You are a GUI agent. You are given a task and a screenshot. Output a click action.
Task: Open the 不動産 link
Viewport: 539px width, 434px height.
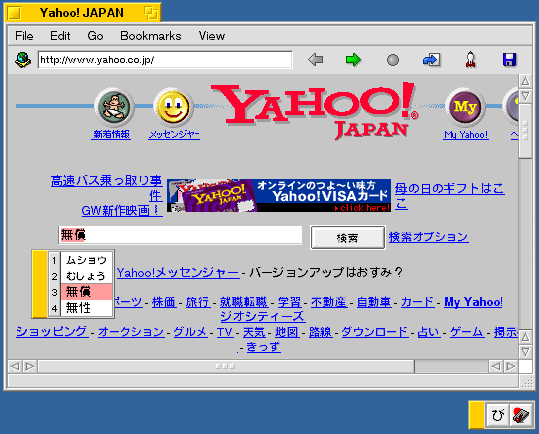pos(329,302)
